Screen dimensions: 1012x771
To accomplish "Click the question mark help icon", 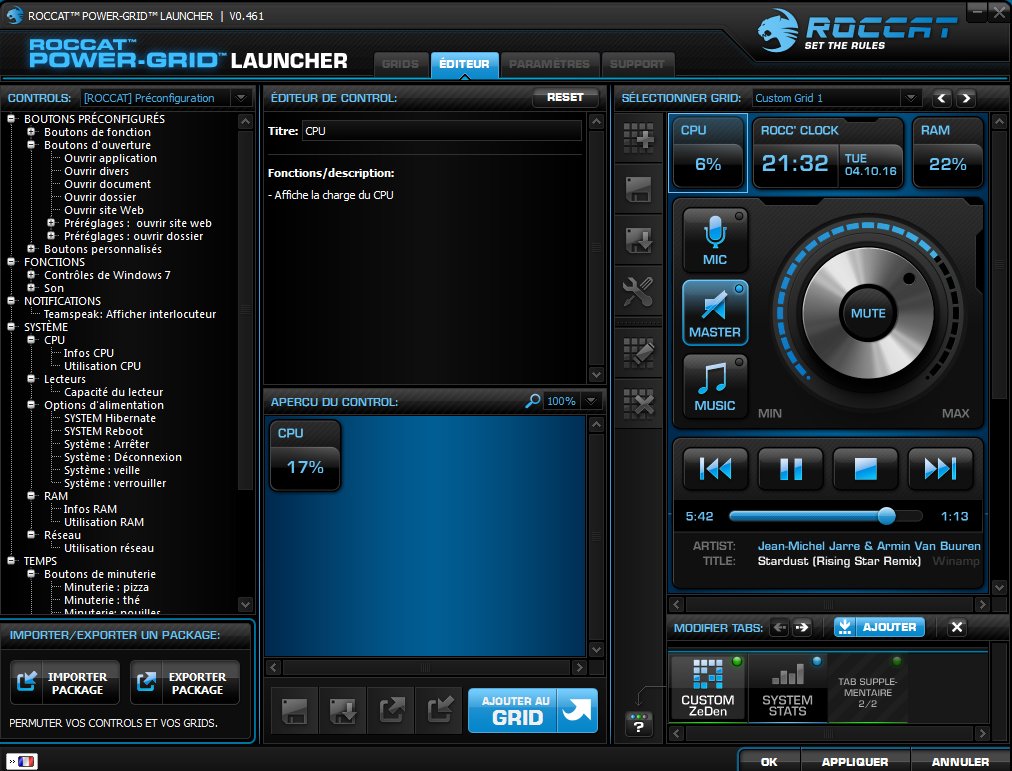I will pyautogui.click(x=638, y=724).
